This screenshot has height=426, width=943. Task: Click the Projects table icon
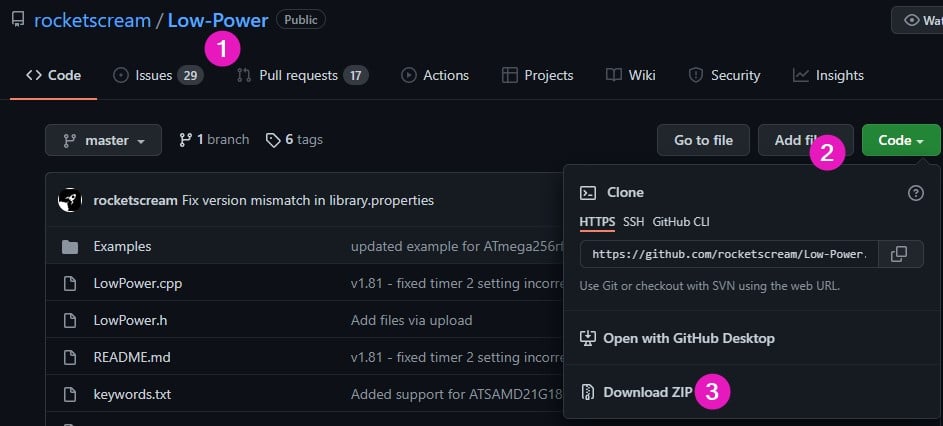point(509,75)
